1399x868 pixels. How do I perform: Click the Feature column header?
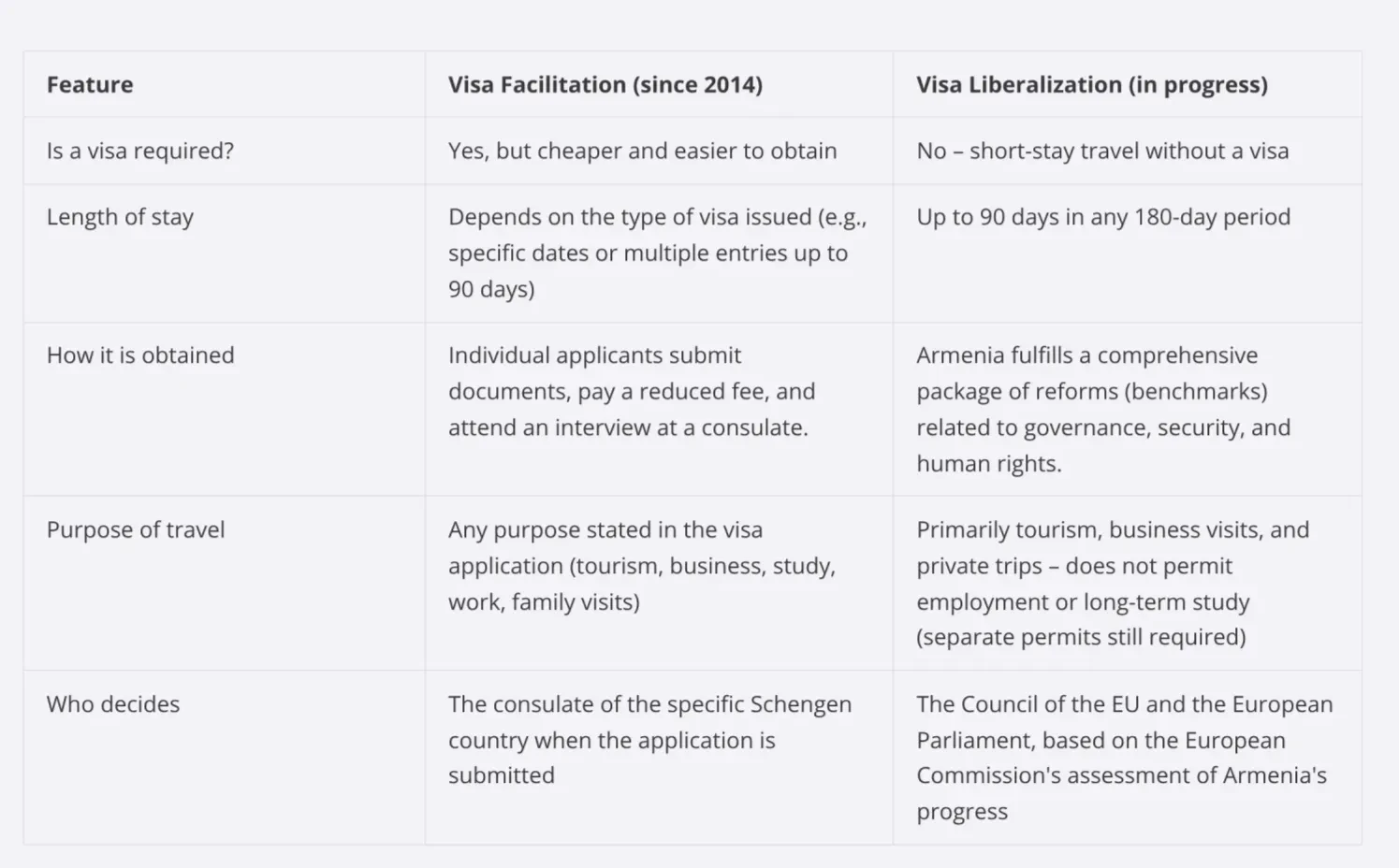coord(90,85)
